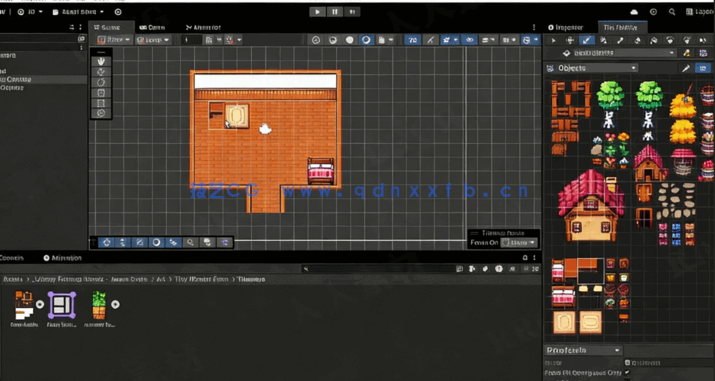Select the green plant tileset asset in Project
Screen dimensions: 715x381
(99, 305)
